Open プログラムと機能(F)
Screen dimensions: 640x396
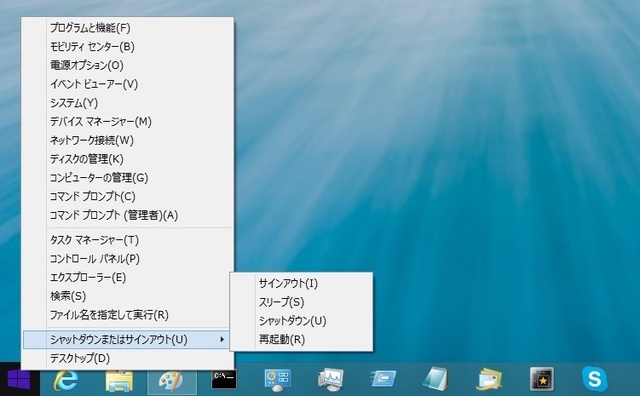point(128,28)
